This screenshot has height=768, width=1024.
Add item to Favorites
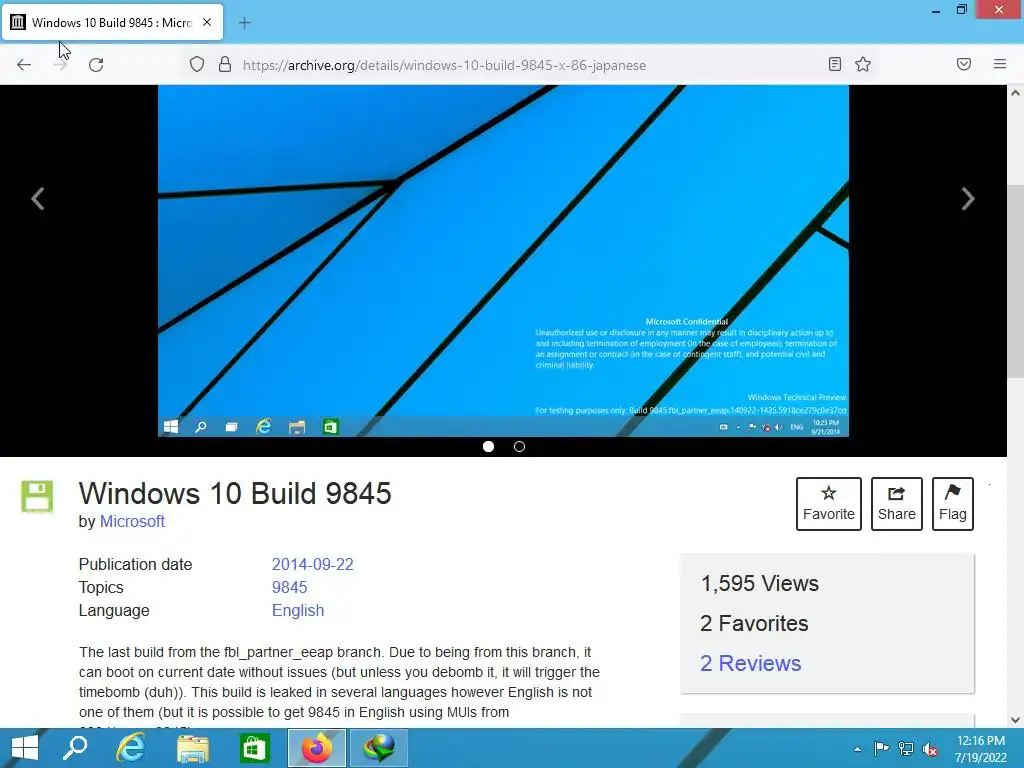tap(829, 504)
